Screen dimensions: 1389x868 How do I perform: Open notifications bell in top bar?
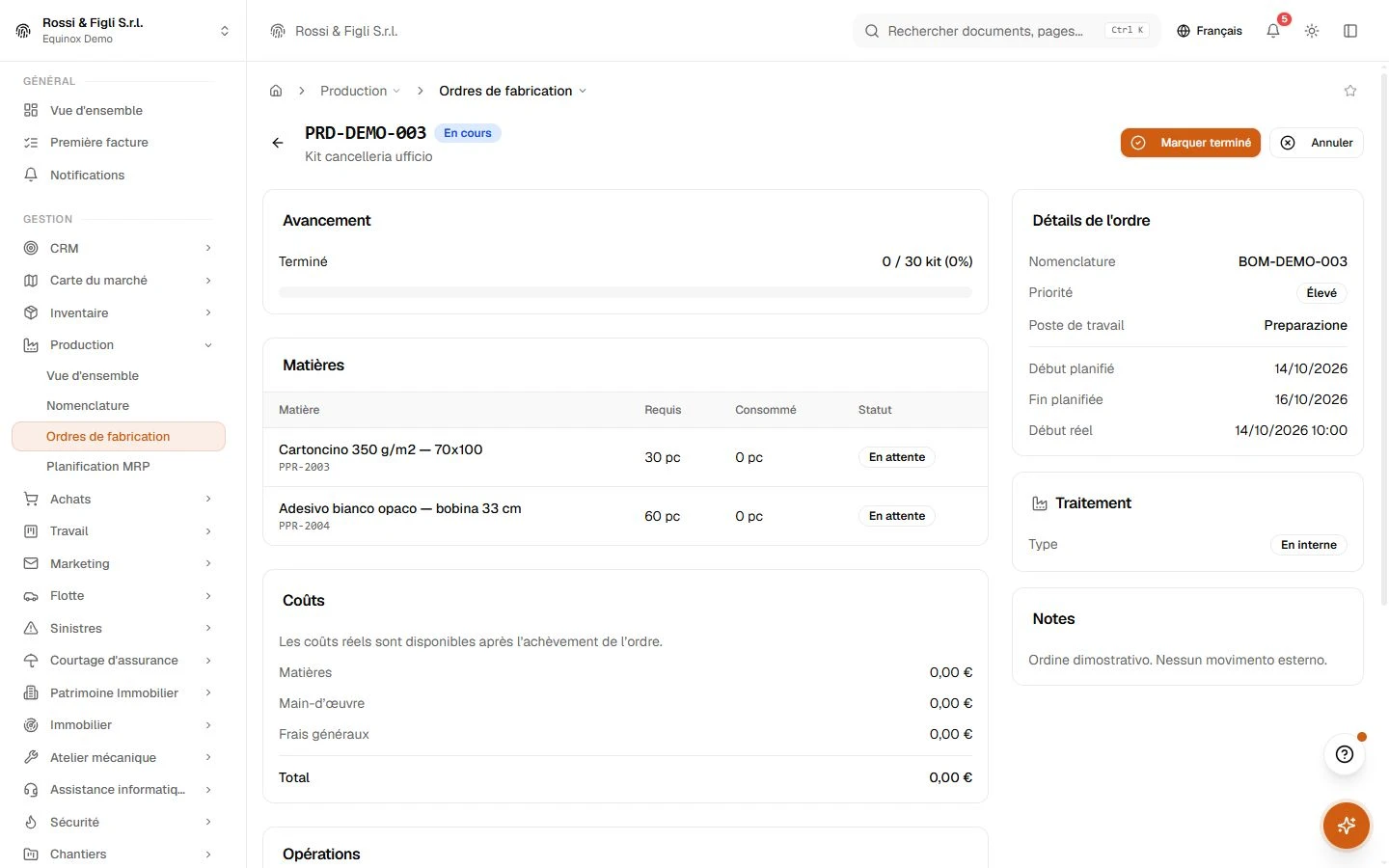[x=1273, y=31]
